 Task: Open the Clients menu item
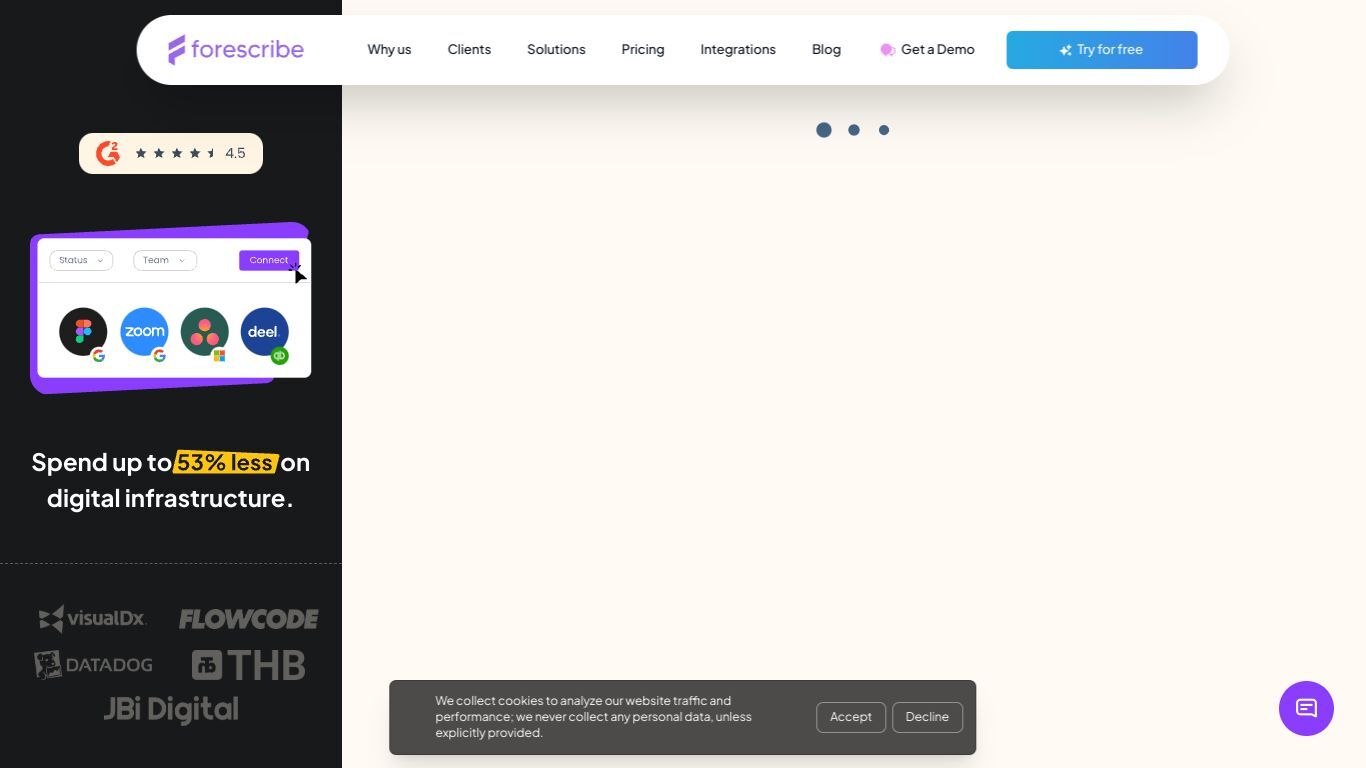pyautogui.click(x=469, y=49)
